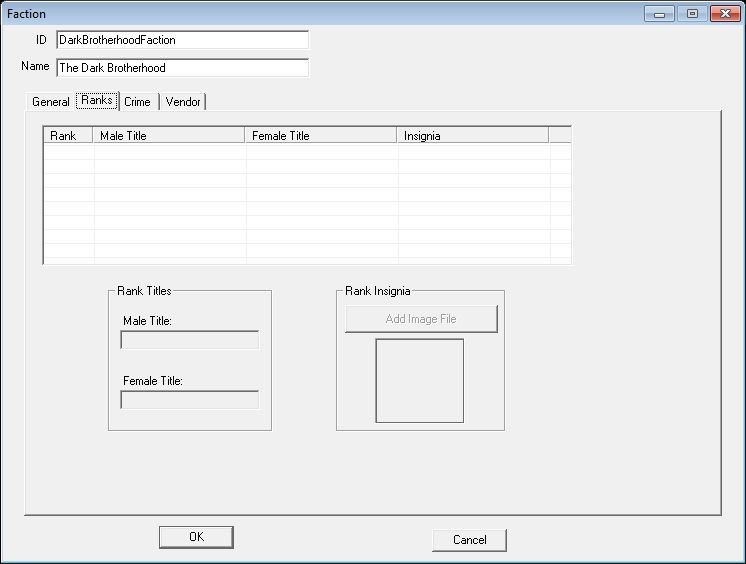Open the Crime tab
This screenshot has width=746, height=564.
pos(137,102)
